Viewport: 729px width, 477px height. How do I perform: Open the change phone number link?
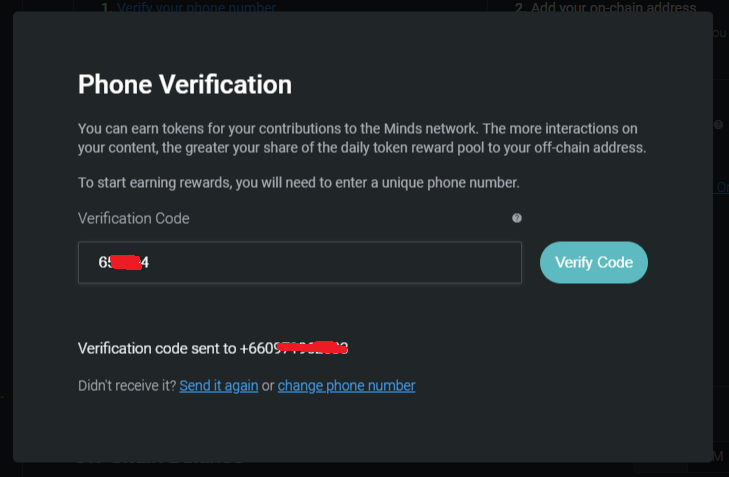pyautogui.click(x=346, y=386)
